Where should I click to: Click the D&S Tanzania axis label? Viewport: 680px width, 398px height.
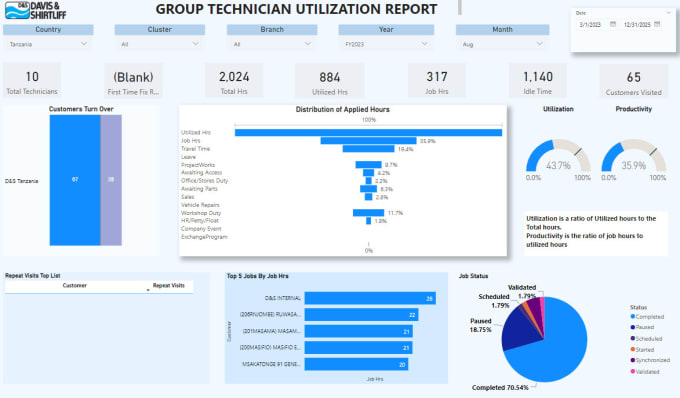pyautogui.click(x=22, y=181)
